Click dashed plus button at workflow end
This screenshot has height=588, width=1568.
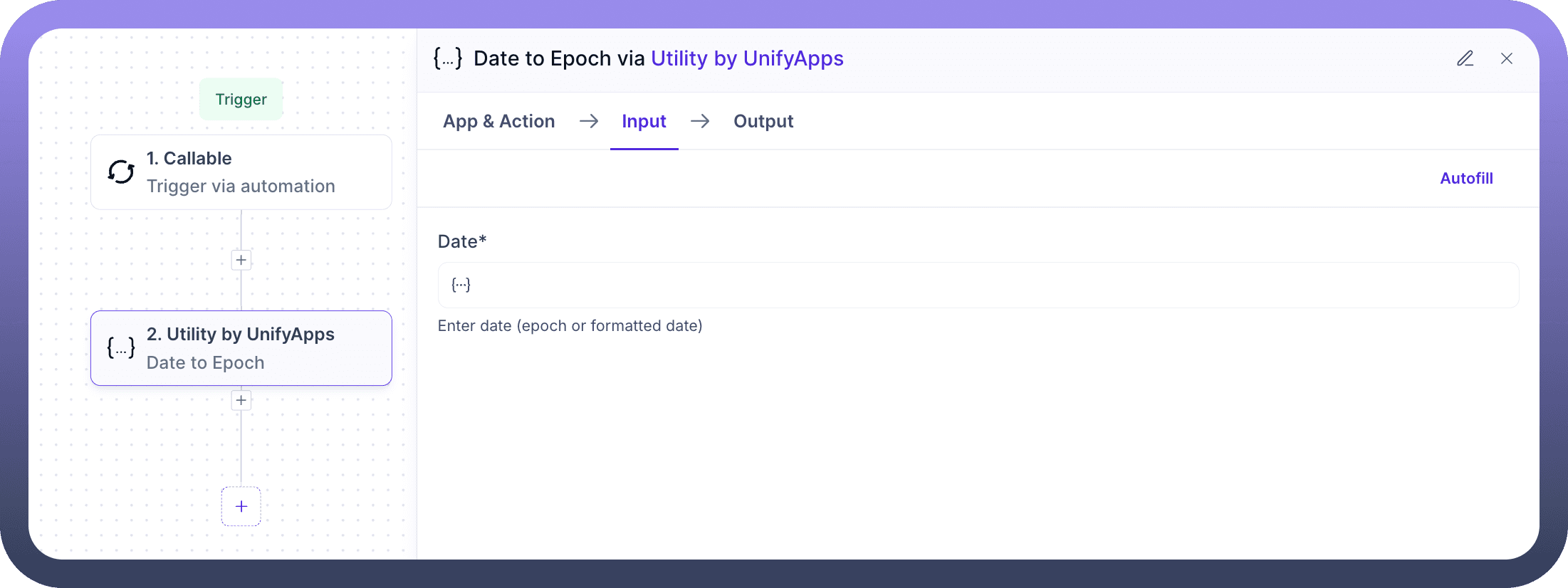click(x=241, y=506)
